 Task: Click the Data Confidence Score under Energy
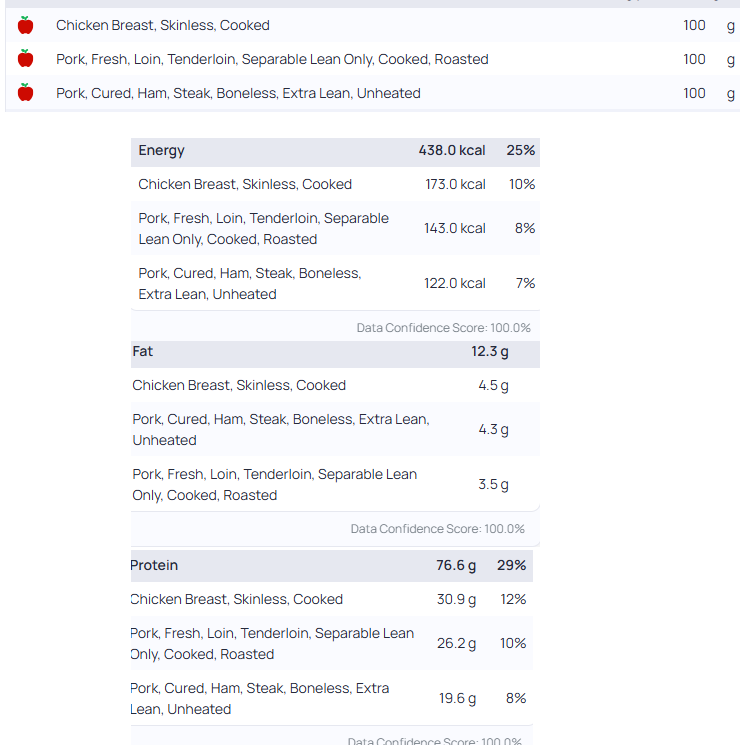443,328
